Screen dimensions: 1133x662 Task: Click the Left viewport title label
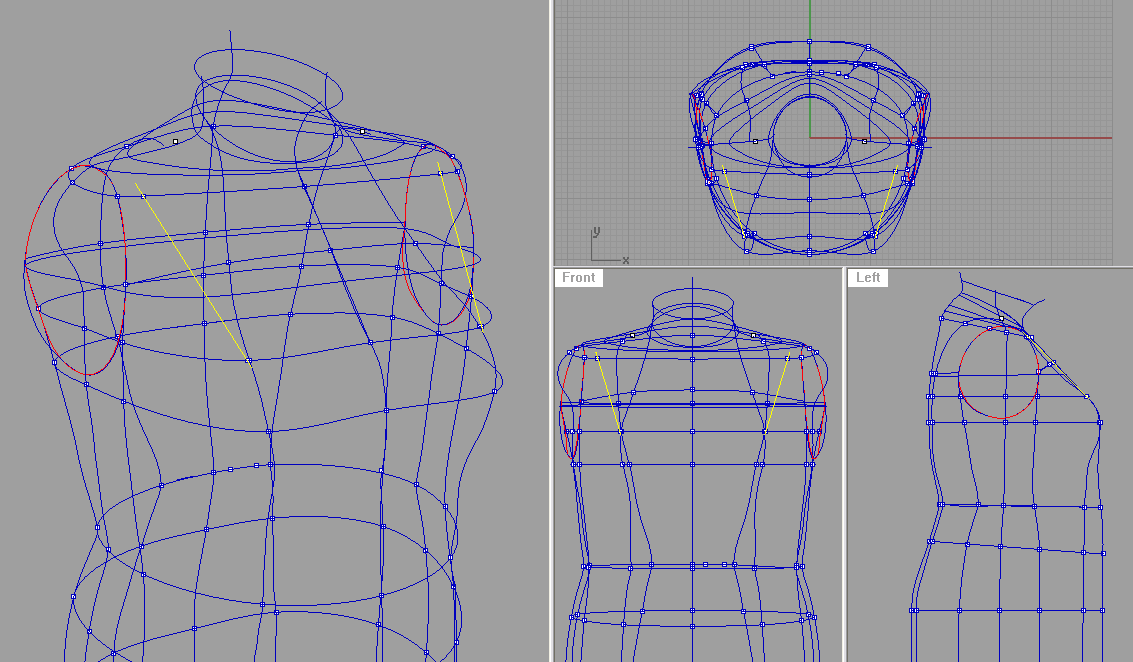[868, 278]
